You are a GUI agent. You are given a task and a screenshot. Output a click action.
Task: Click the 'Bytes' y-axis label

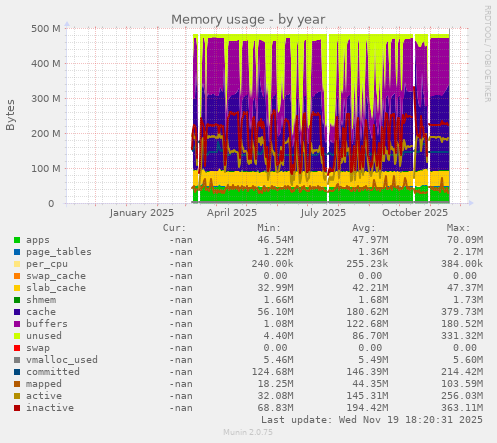pyautogui.click(x=10, y=115)
